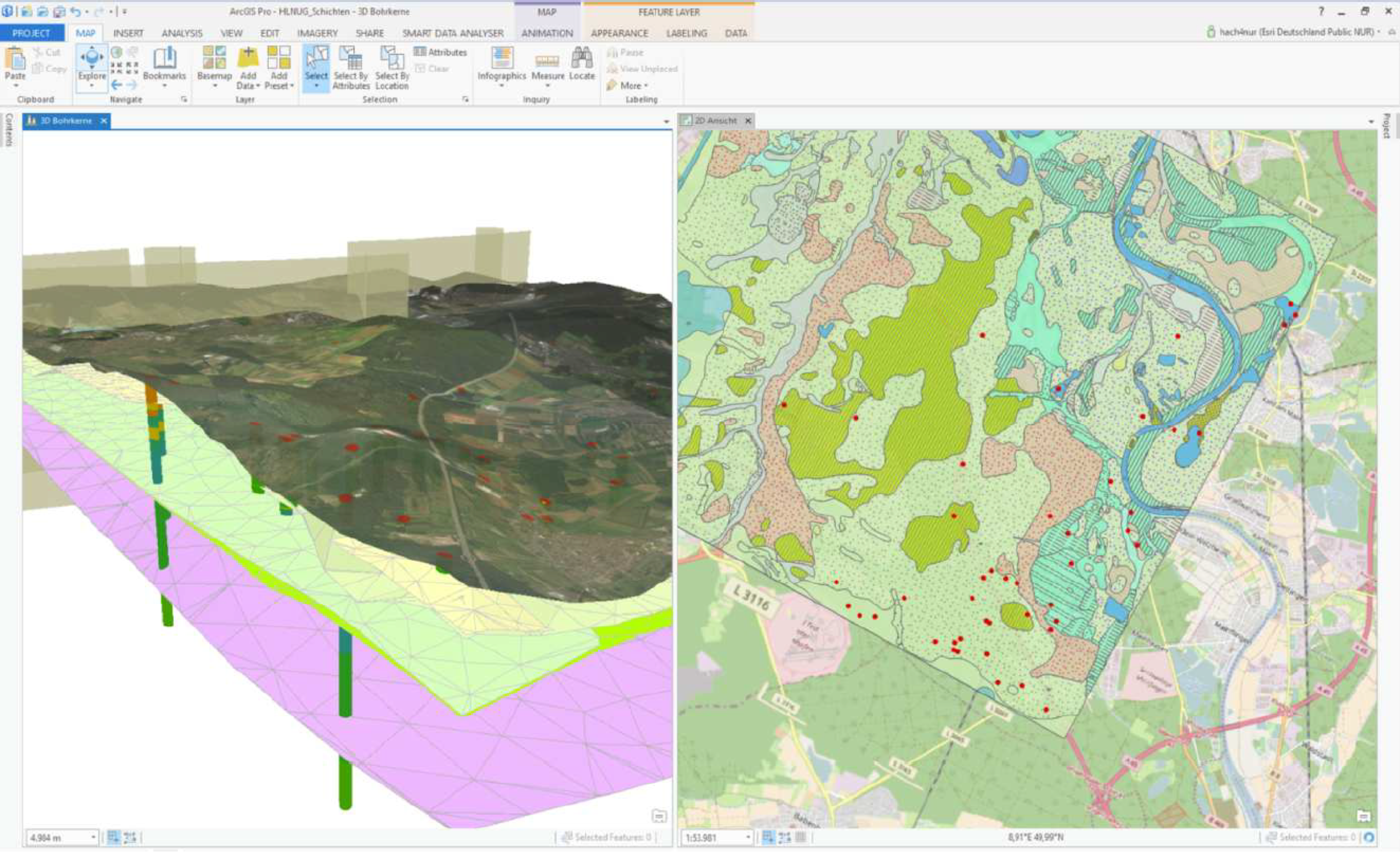Click the Fixed Zoom Out icon
The width and height of the screenshot is (1400, 858).
[132, 68]
